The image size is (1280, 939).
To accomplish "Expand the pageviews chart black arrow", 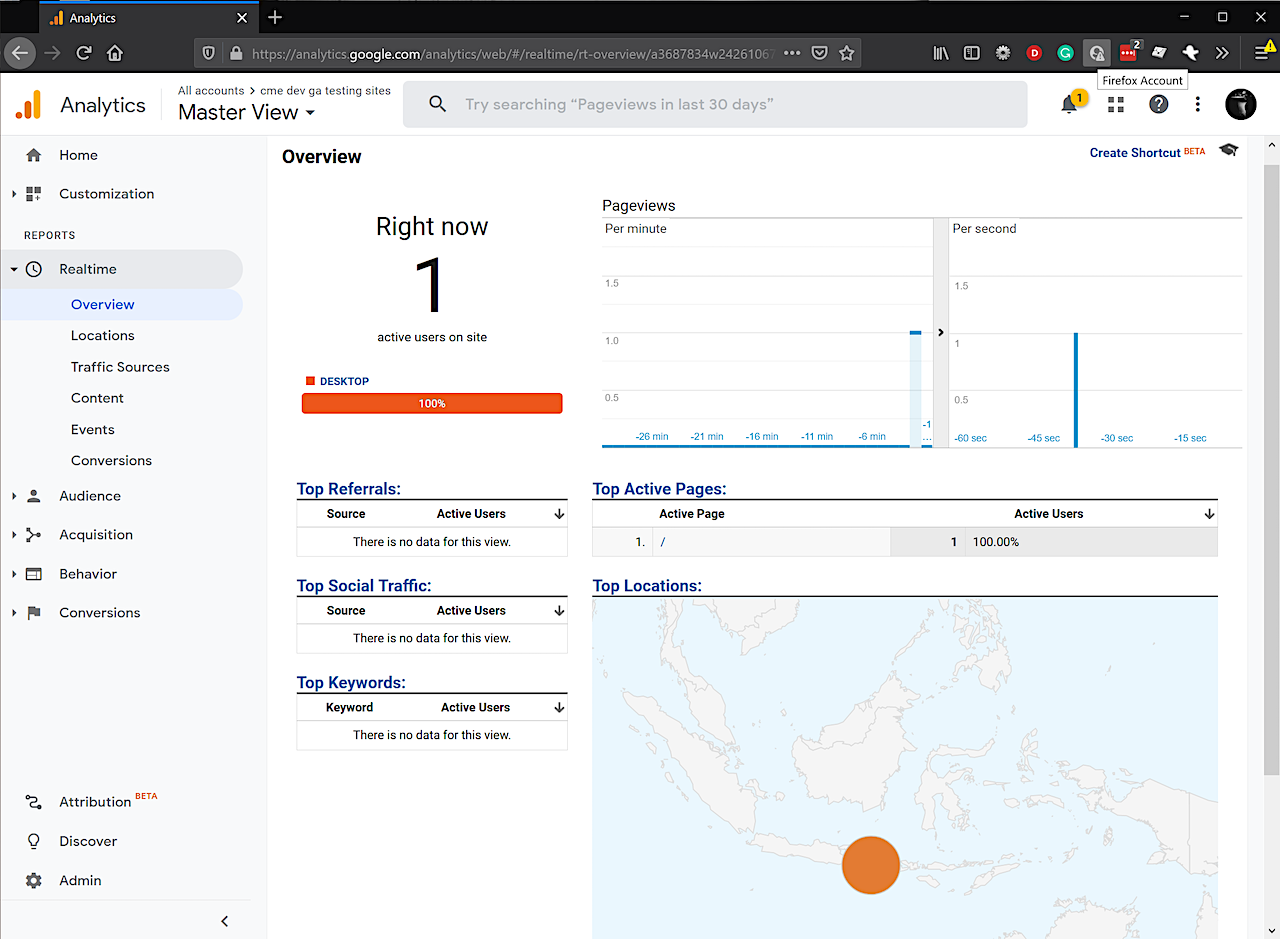I will 940,332.
